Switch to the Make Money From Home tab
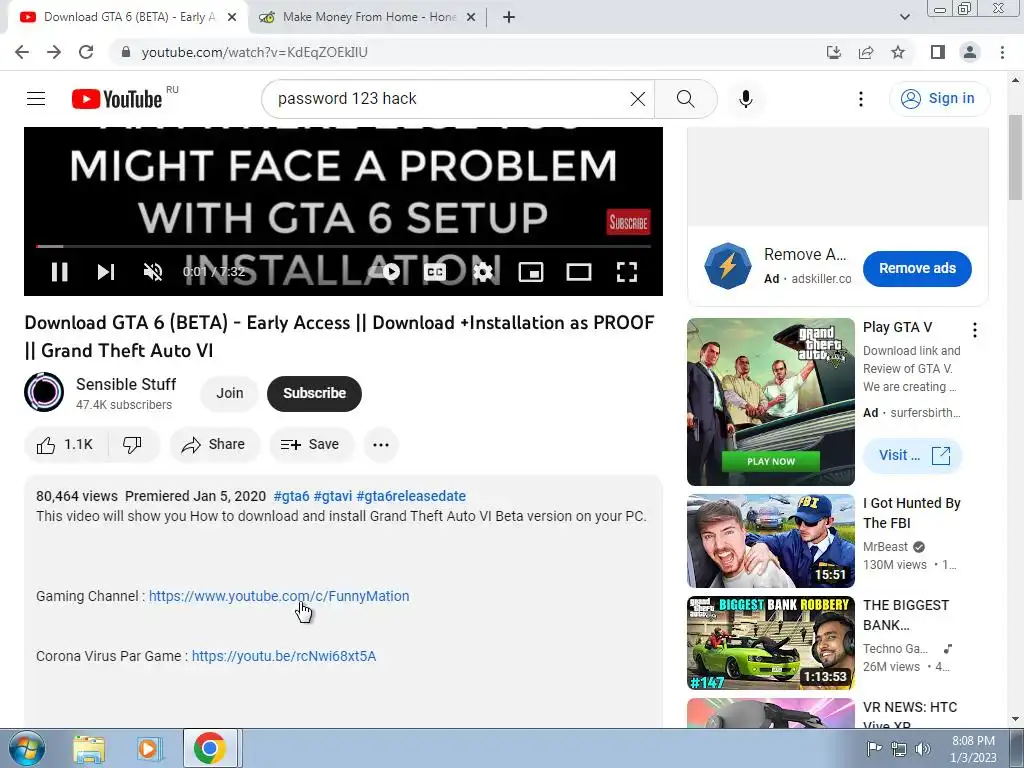This screenshot has width=1024, height=768. [x=369, y=17]
